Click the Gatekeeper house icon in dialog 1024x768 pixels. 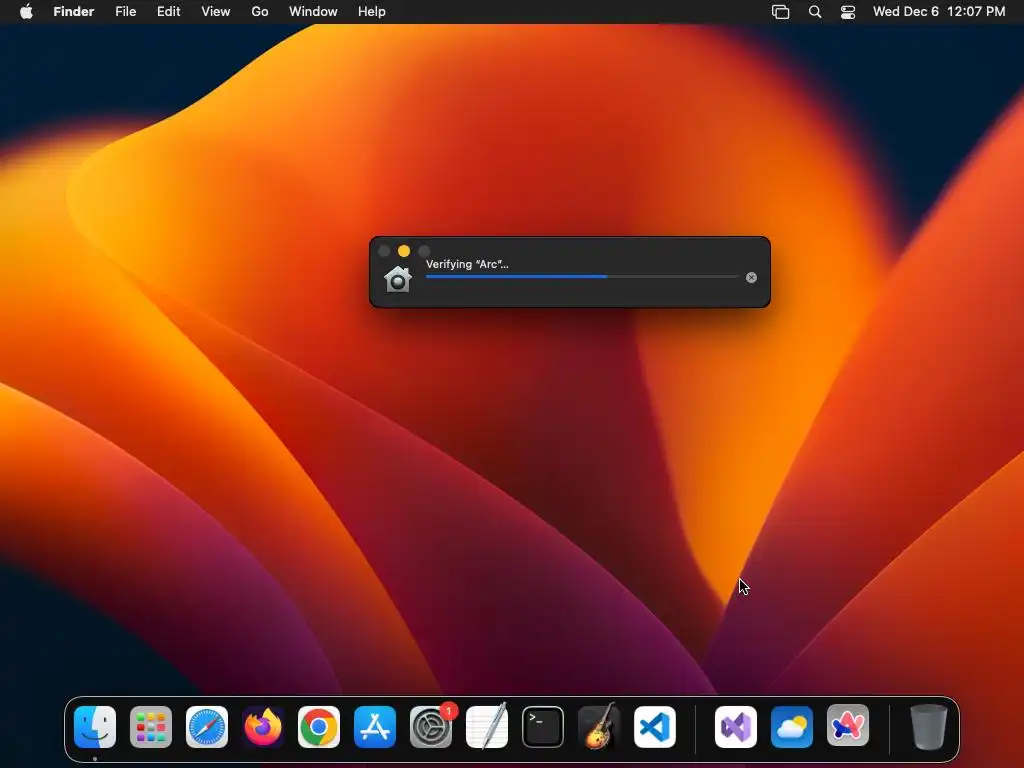point(398,280)
